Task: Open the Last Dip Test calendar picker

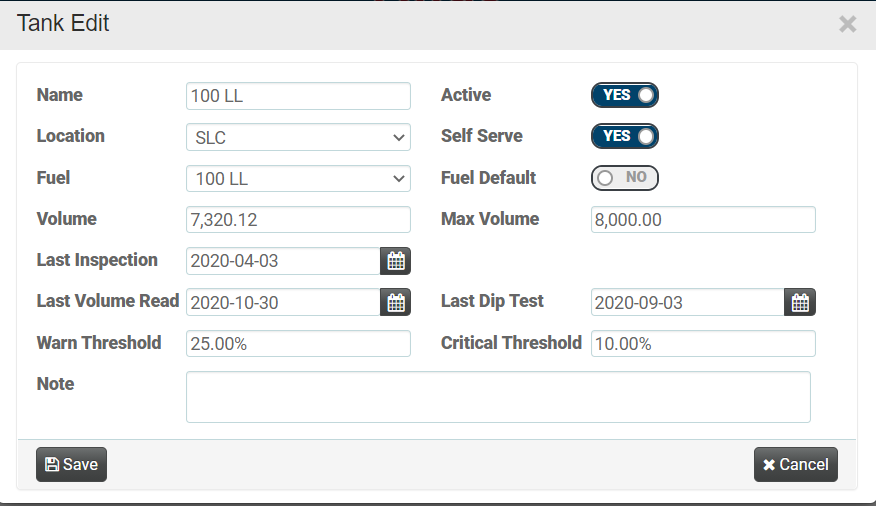Action: [801, 302]
